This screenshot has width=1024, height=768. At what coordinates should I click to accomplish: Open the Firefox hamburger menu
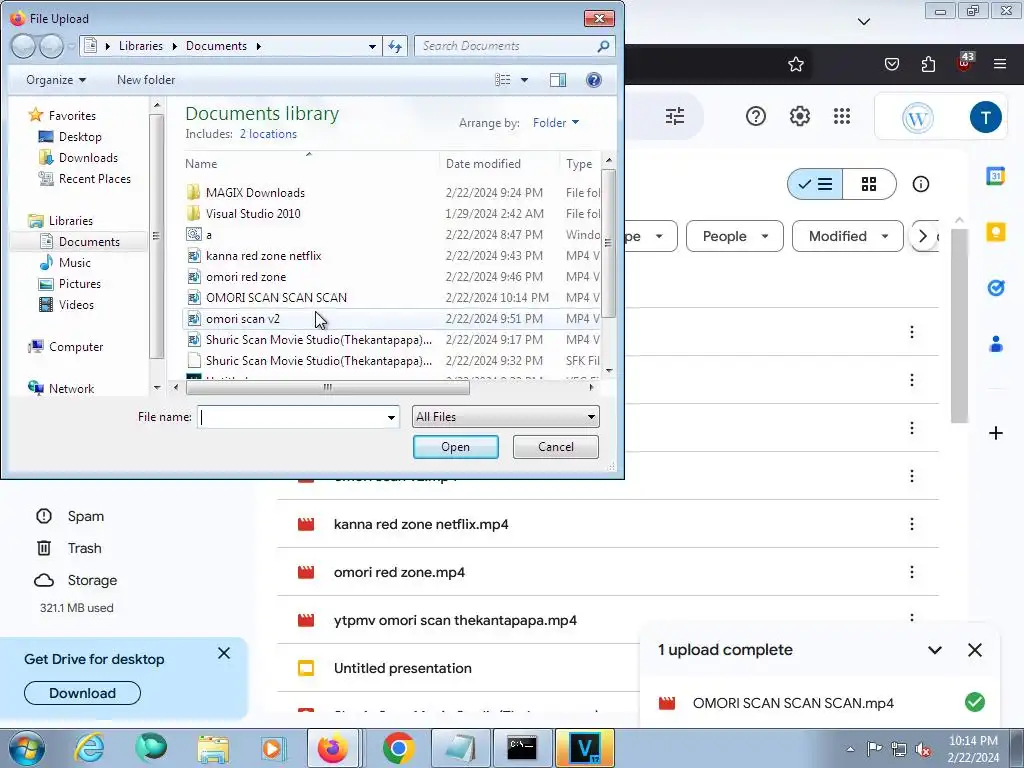coord(1000,64)
